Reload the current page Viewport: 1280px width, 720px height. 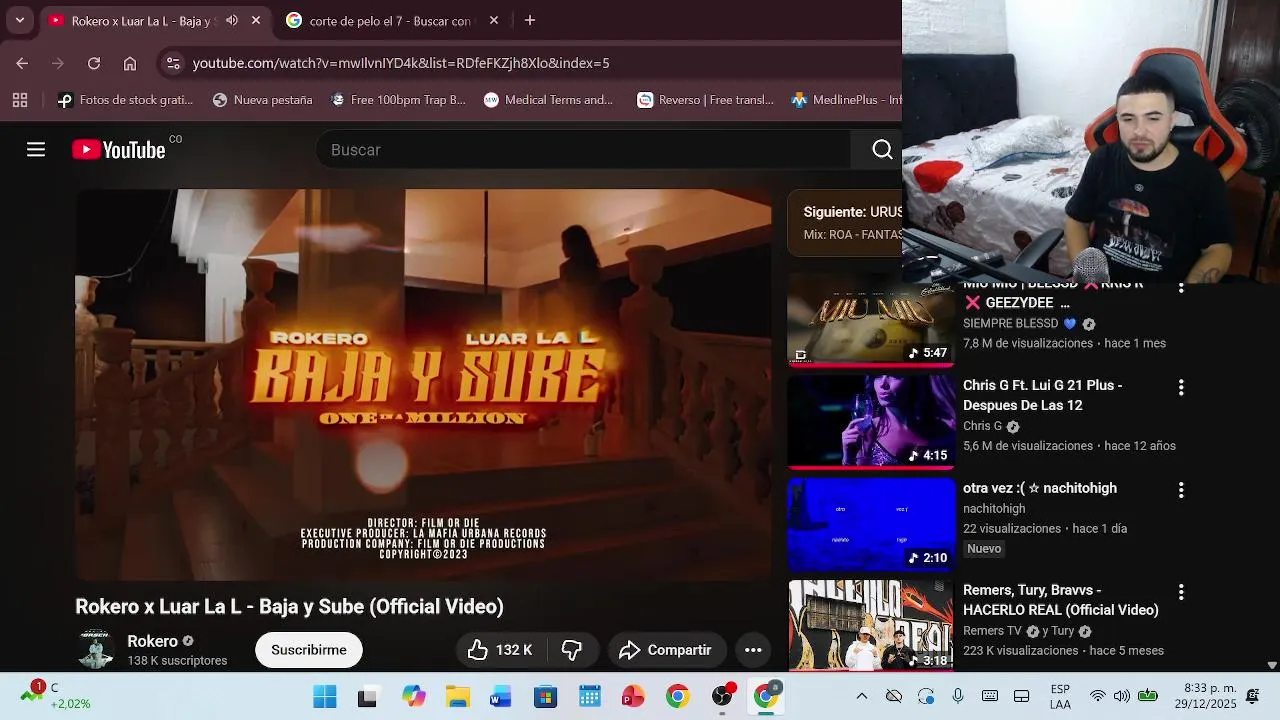[94, 63]
